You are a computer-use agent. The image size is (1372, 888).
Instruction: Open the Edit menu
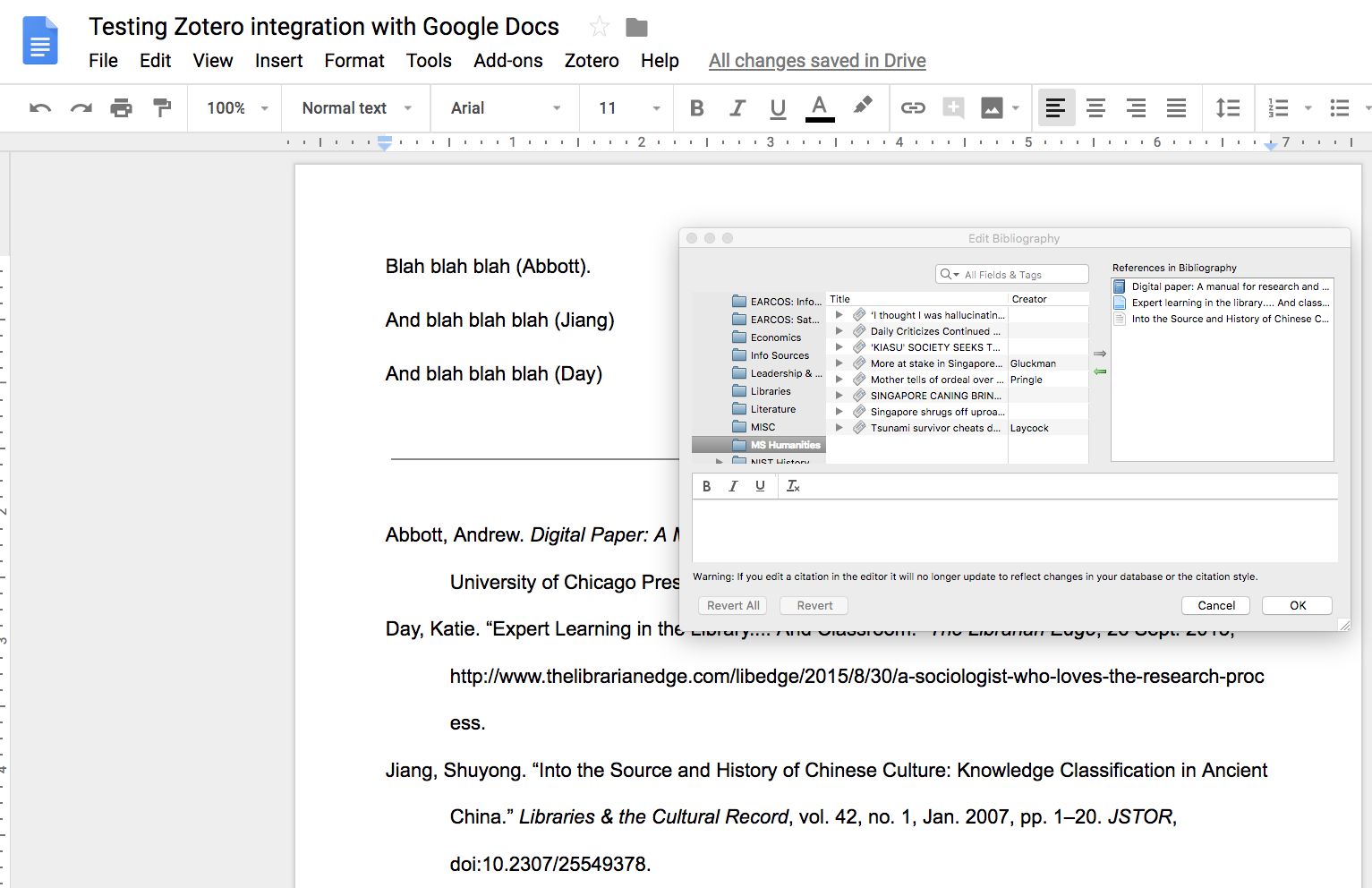pyautogui.click(x=155, y=61)
